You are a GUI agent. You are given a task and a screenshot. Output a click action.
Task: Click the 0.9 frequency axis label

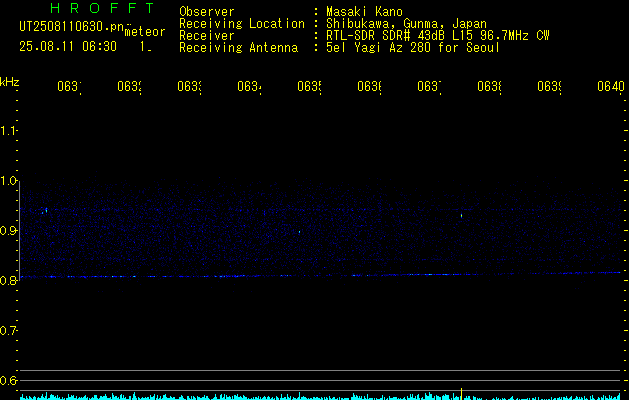pos(8,230)
